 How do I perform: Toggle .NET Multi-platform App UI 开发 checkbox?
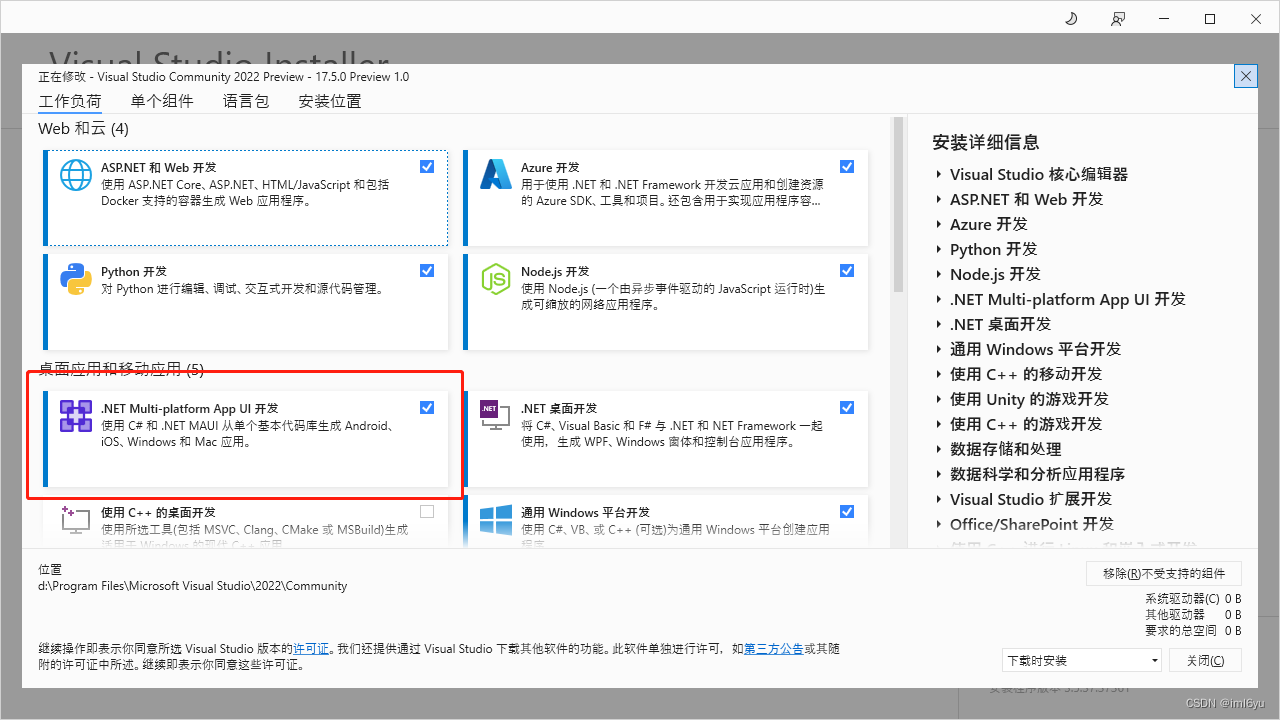(427, 407)
